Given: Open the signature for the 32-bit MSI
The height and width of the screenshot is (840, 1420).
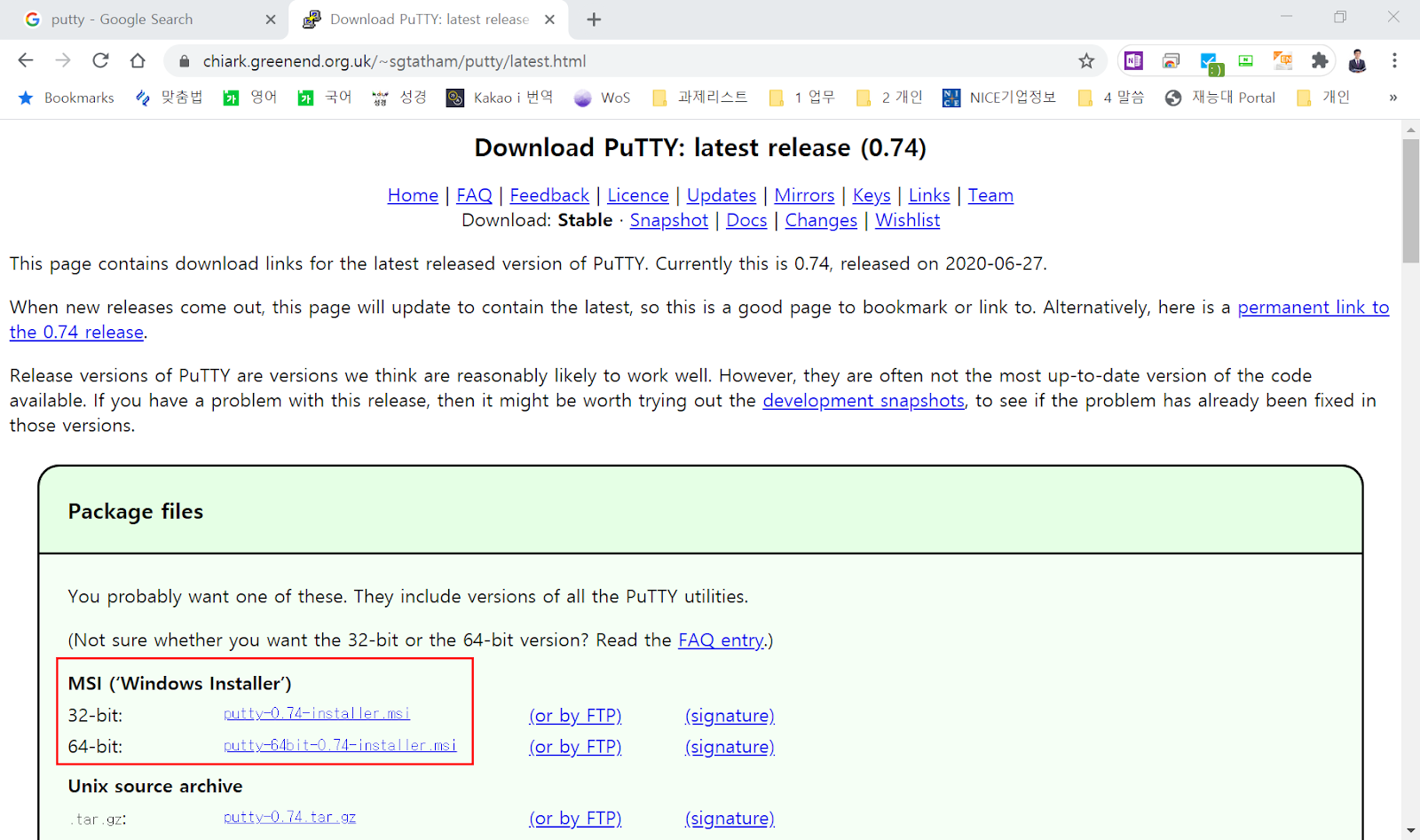Looking at the screenshot, I should [x=730, y=716].
